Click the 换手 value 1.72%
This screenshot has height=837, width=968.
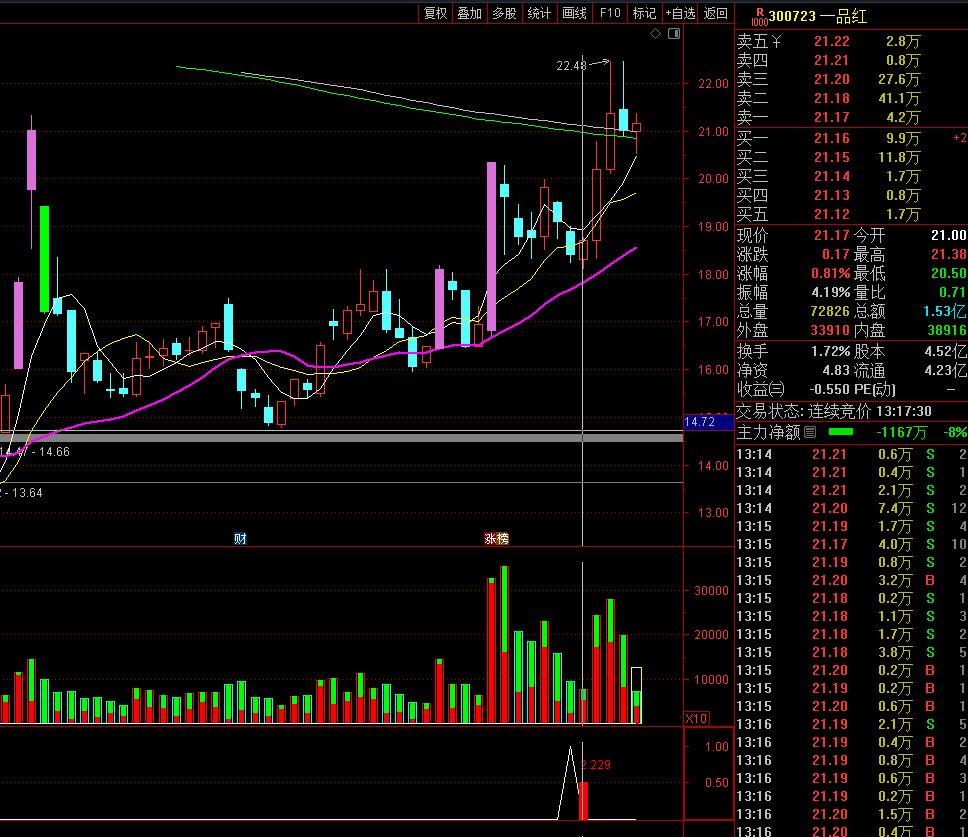pyautogui.click(x=830, y=352)
